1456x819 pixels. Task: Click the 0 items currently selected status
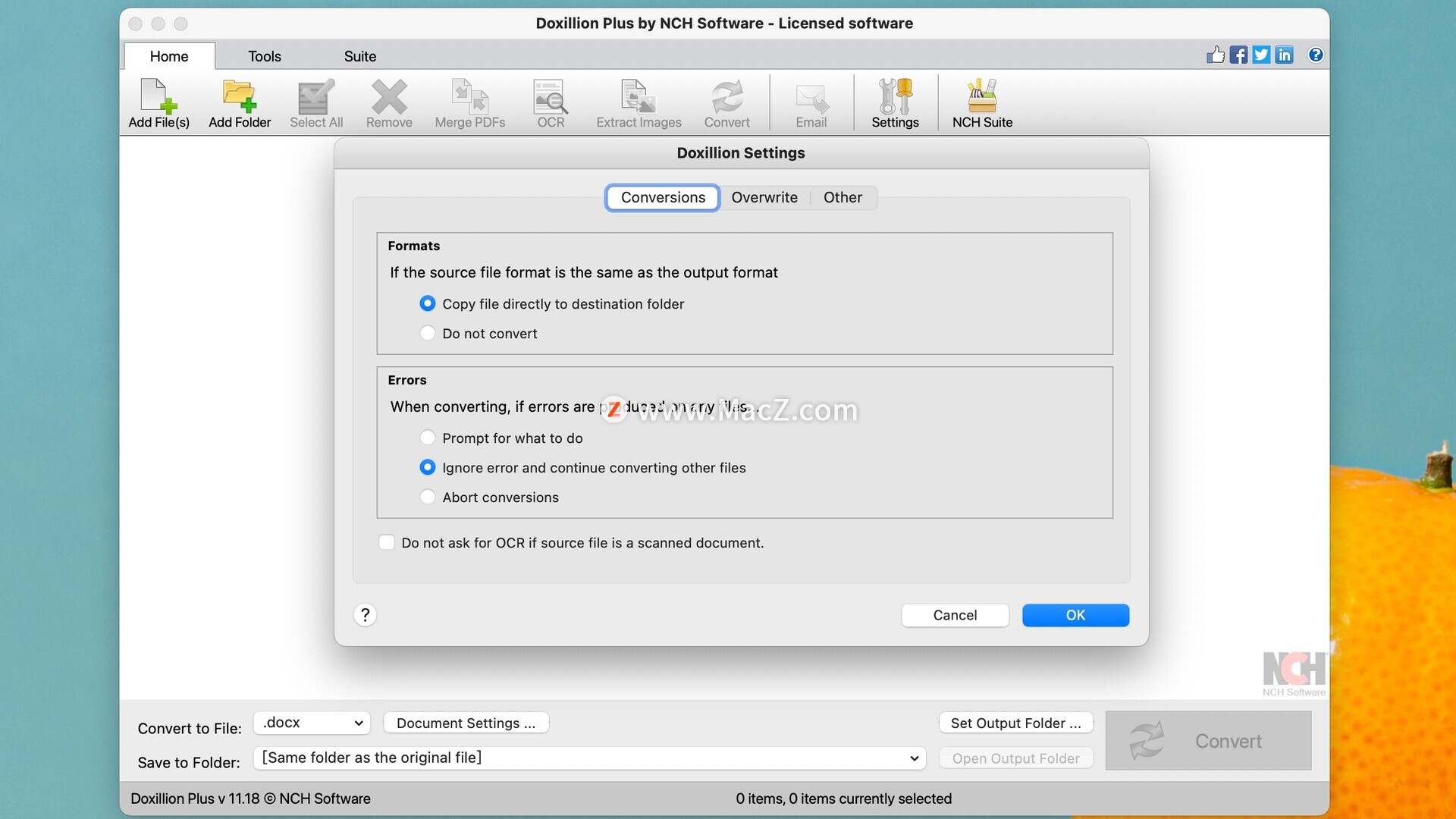[843, 799]
